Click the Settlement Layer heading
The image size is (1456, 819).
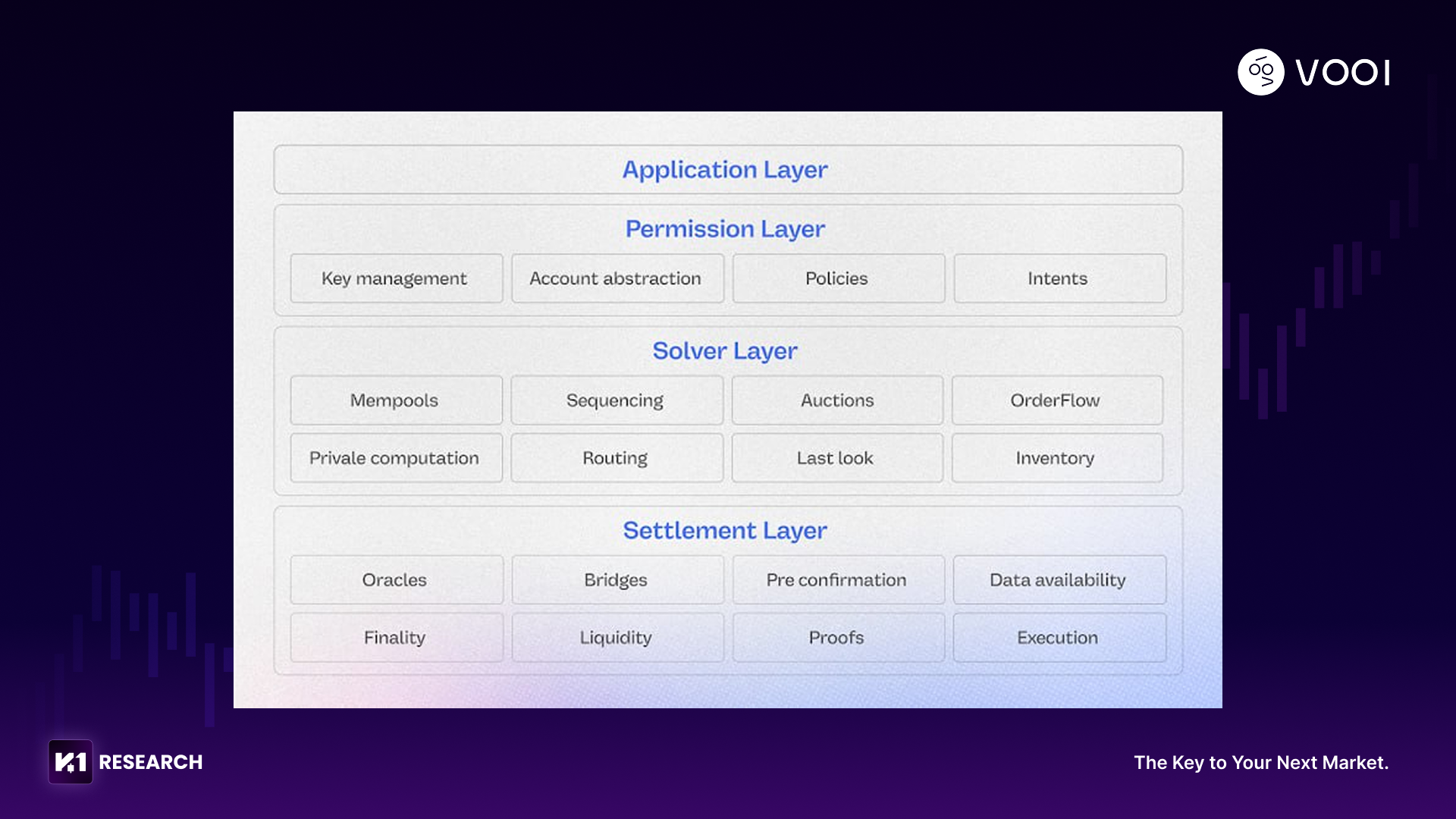(725, 530)
